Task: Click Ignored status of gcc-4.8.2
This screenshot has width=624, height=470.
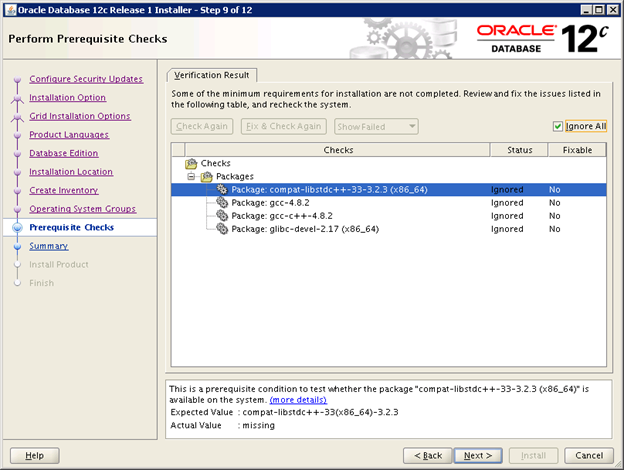Action: [x=507, y=203]
